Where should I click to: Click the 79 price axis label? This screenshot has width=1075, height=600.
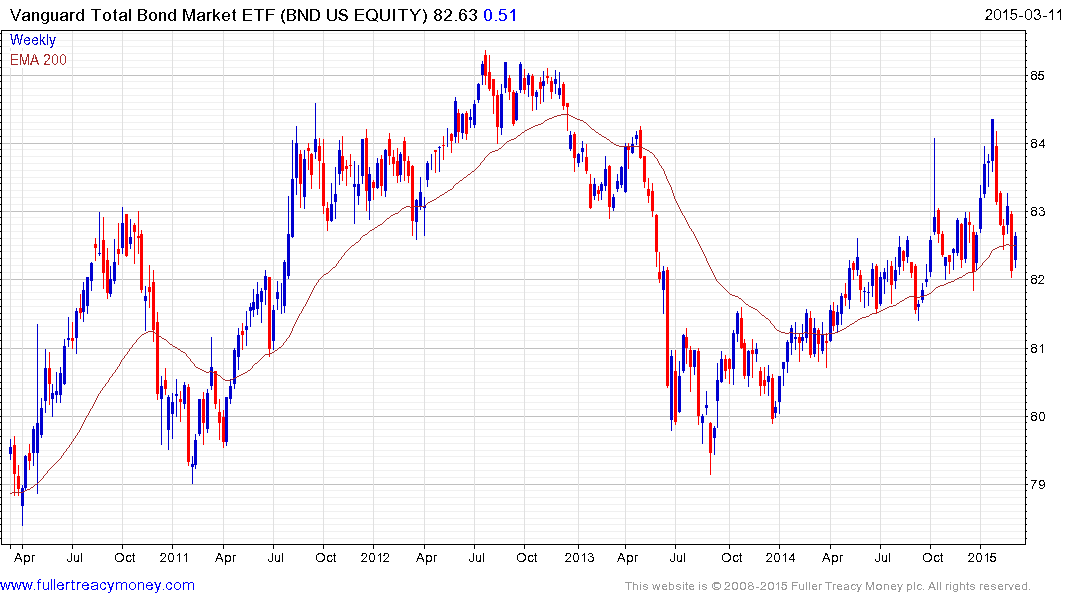tap(1038, 485)
